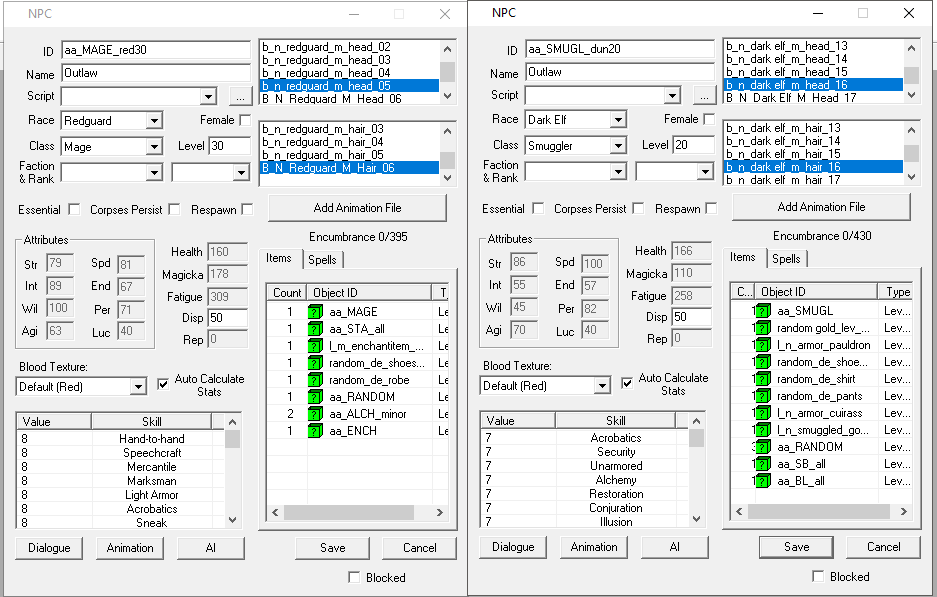Open Dialogue for aa_MAGE_red30
This screenshot has height=597, width=937.
(49, 548)
